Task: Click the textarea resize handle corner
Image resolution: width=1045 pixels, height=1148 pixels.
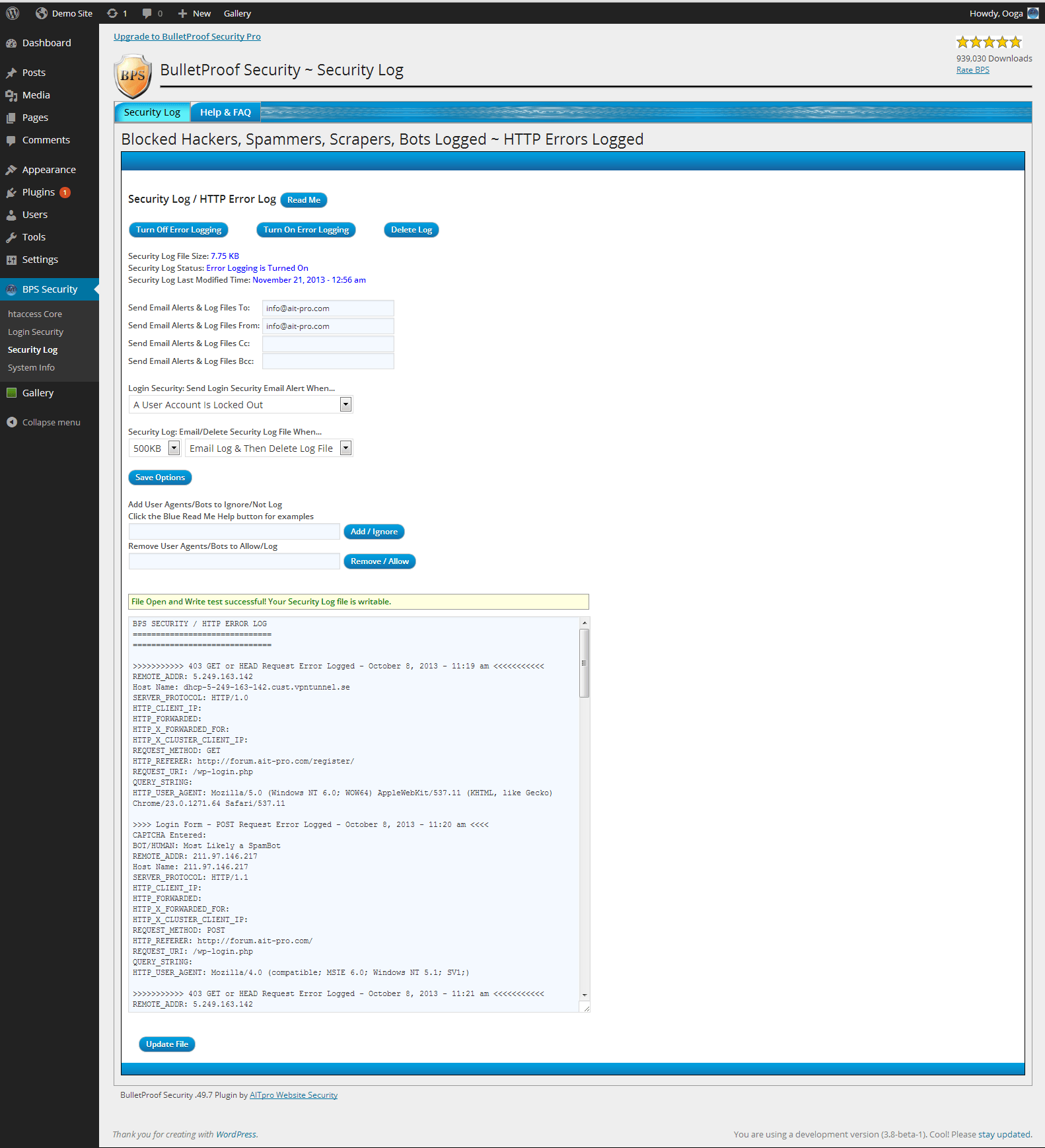Action: pyautogui.click(x=585, y=1007)
